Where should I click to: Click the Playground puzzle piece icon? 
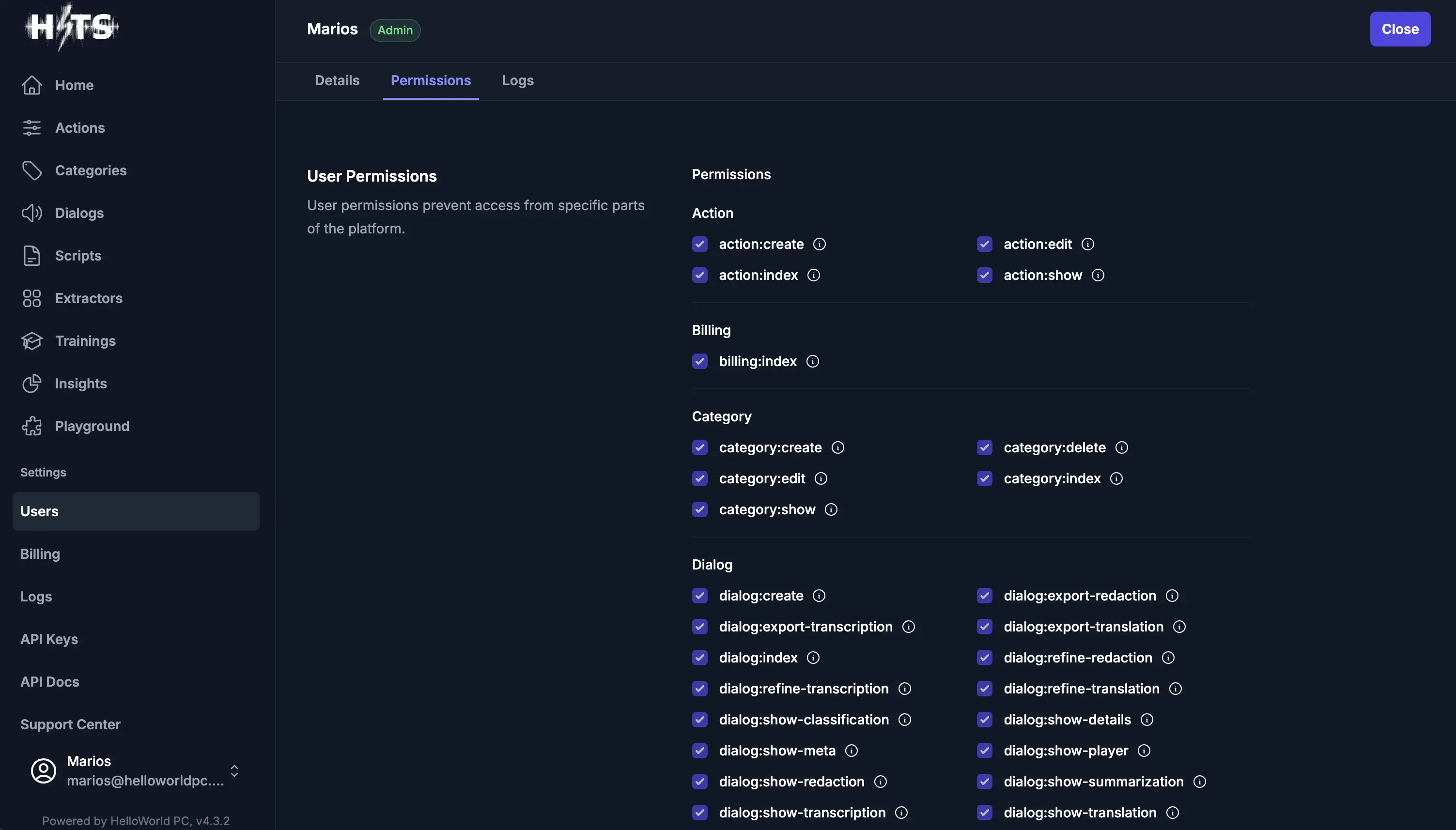click(32, 427)
